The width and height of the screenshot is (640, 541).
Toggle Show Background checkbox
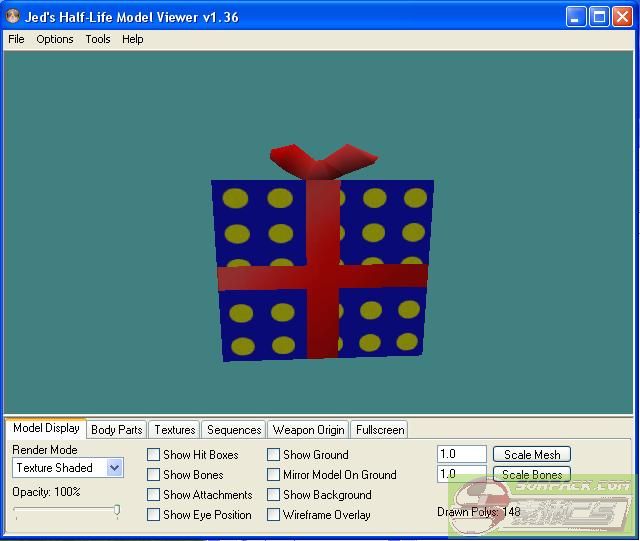coord(274,495)
